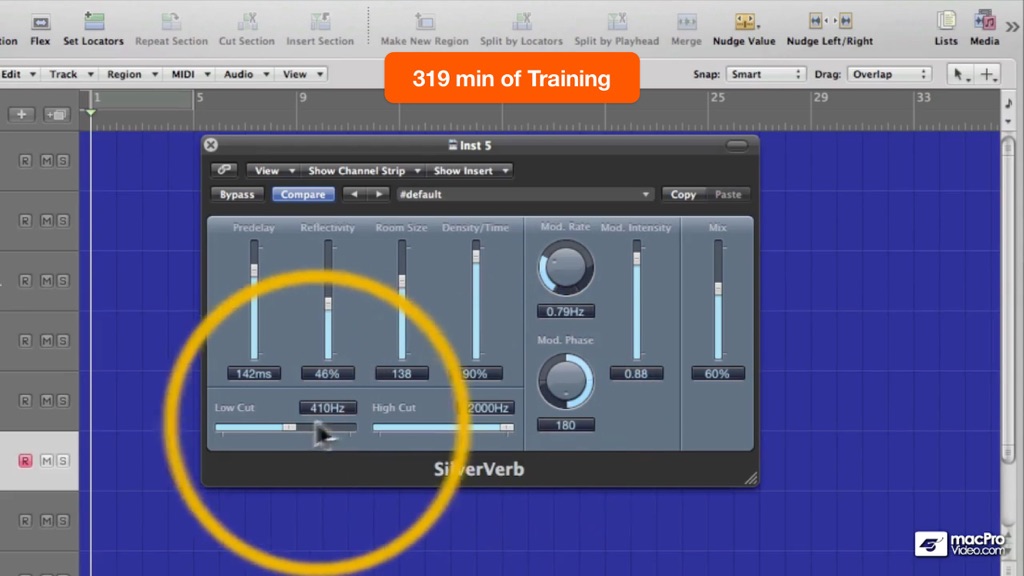
Task: Click the Mix slider
Action: [718, 300]
